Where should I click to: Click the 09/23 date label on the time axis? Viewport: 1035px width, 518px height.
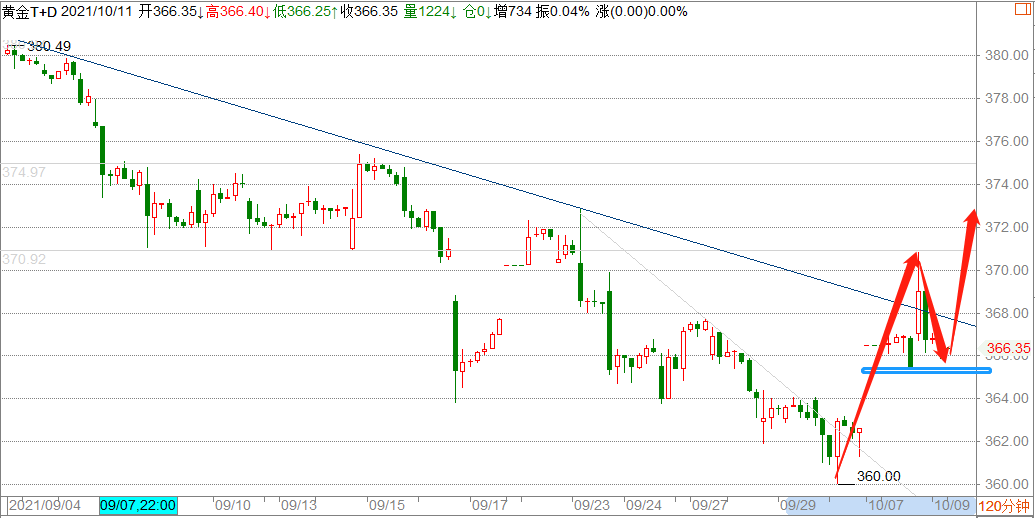pos(593,507)
